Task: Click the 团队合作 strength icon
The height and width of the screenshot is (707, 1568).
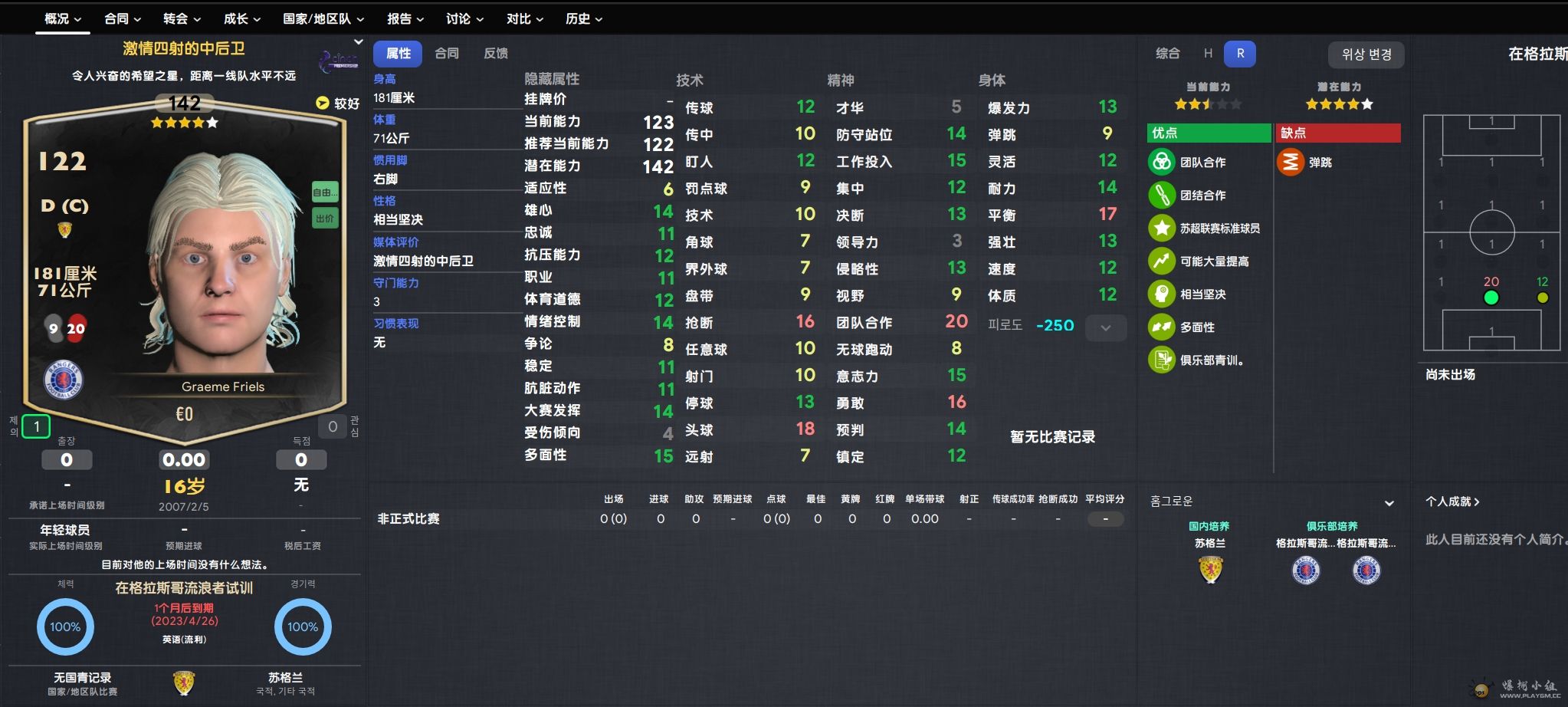Action: tap(1162, 162)
